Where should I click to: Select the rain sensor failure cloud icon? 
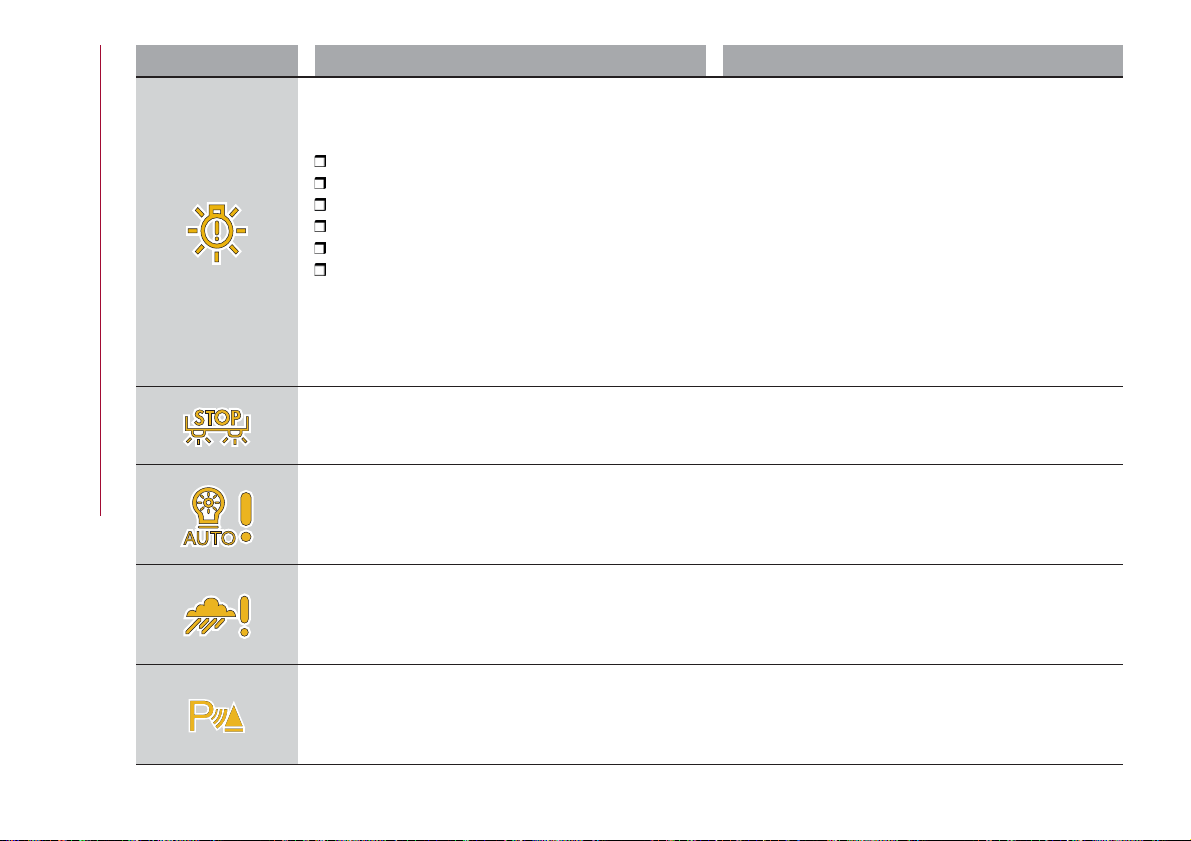tap(217, 616)
